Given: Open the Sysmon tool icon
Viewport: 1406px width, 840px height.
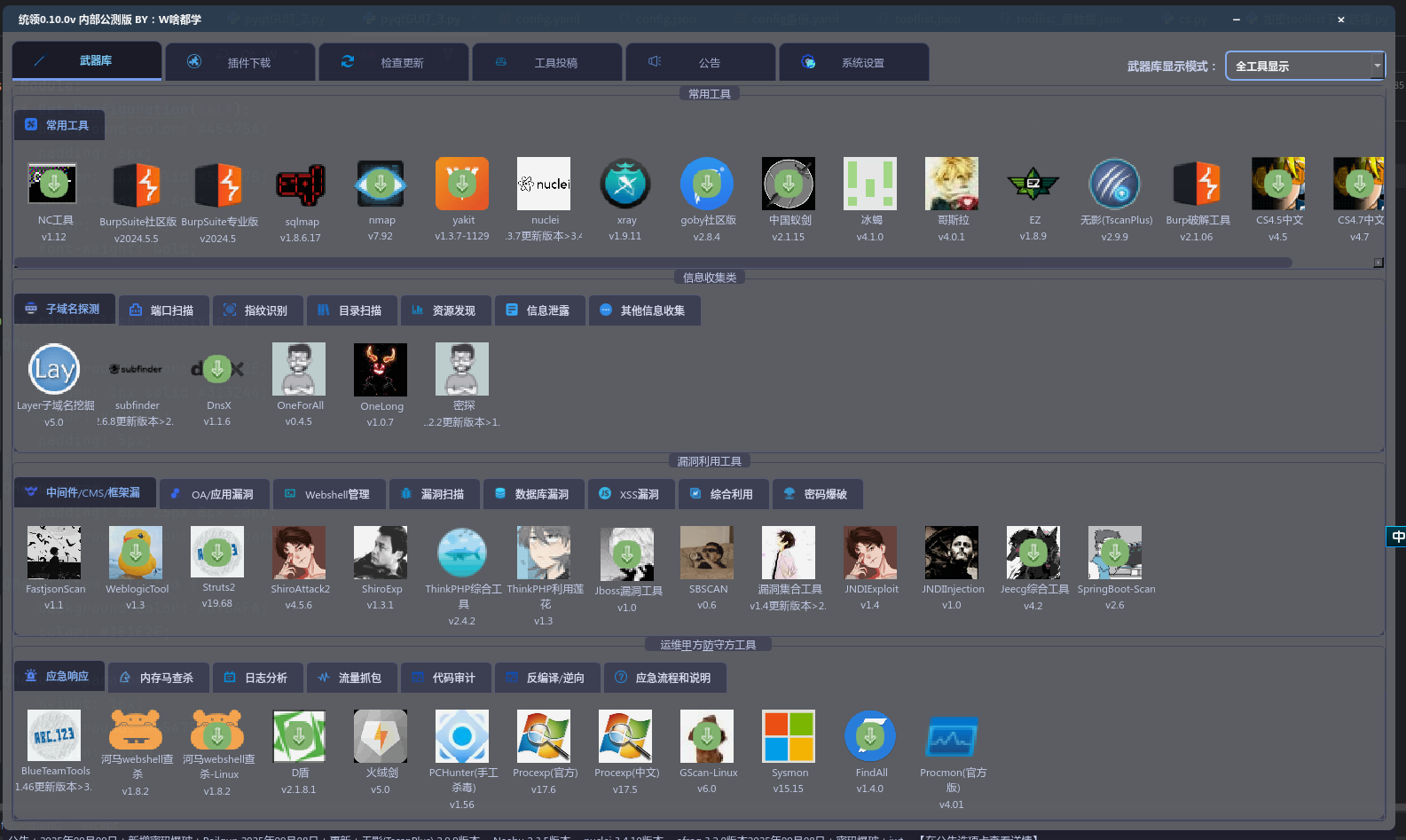Looking at the screenshot, I should pyautogui.click(x=789, y=736).
